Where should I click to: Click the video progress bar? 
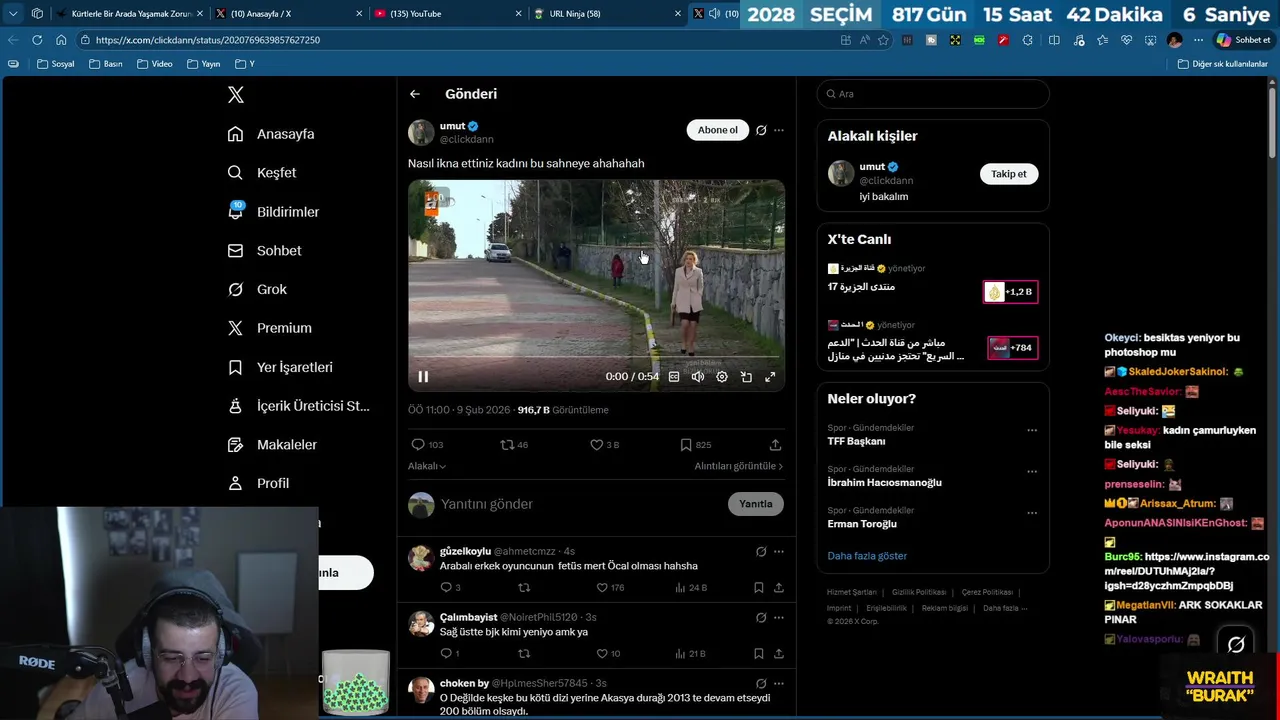596,357
